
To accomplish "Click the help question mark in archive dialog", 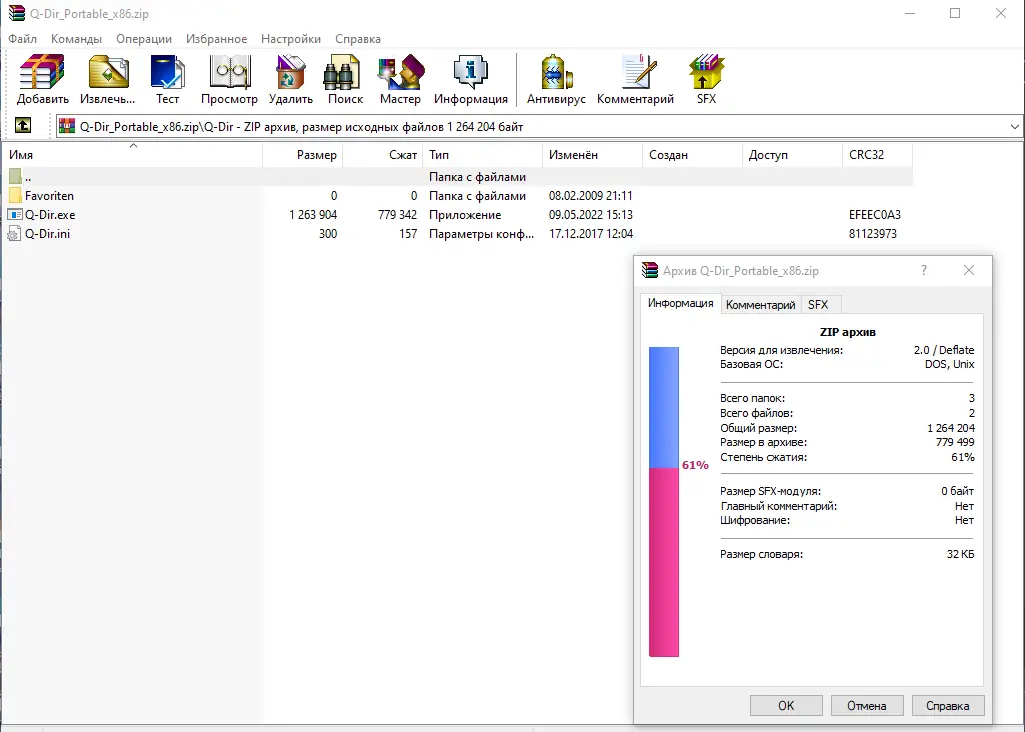I will [x=924, y=270].
